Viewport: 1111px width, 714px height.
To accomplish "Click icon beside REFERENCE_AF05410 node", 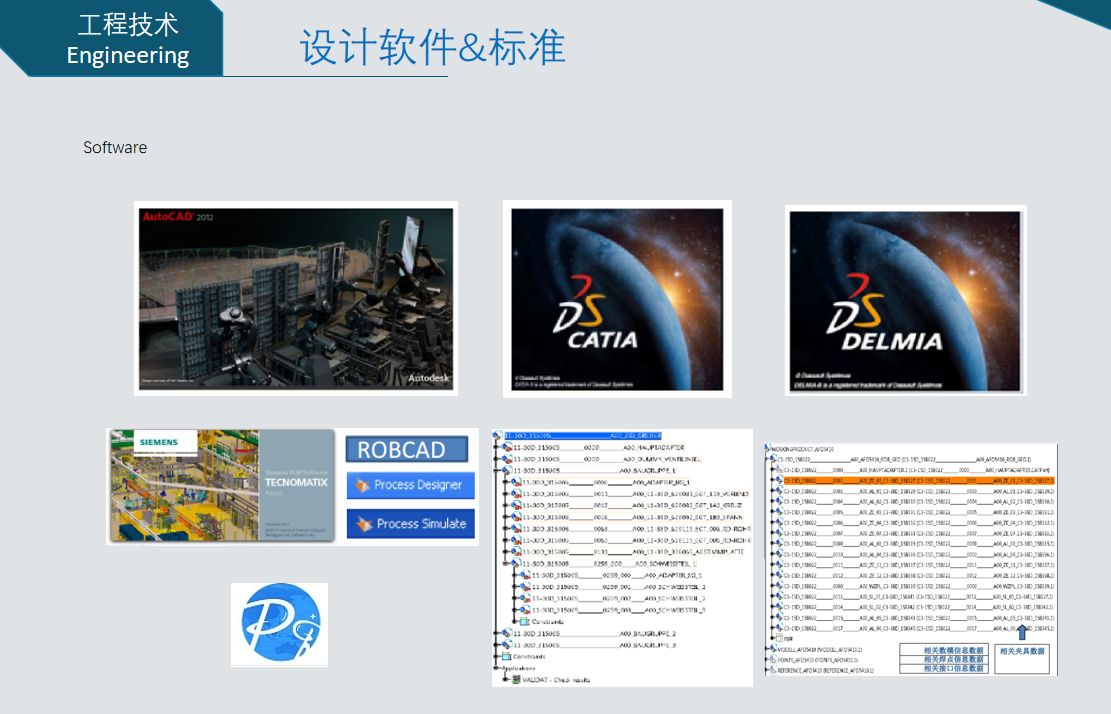I will (774, 670).
